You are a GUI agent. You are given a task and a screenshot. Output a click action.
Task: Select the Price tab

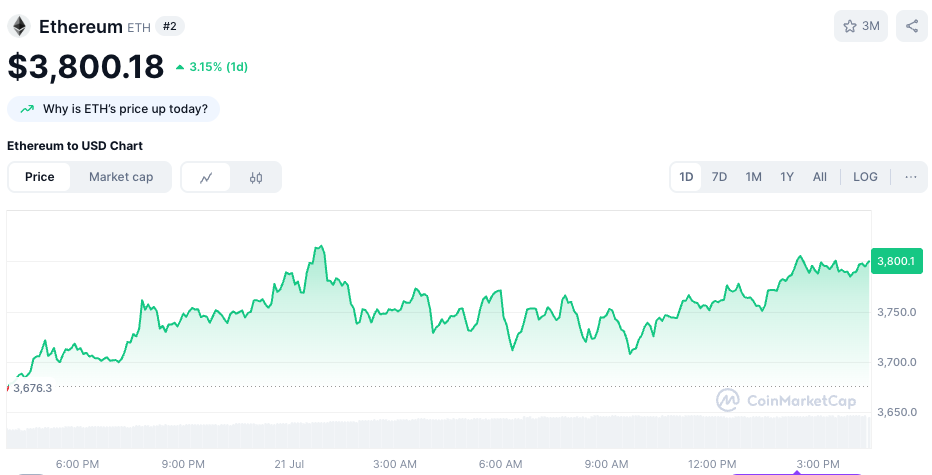coord(39,177)
